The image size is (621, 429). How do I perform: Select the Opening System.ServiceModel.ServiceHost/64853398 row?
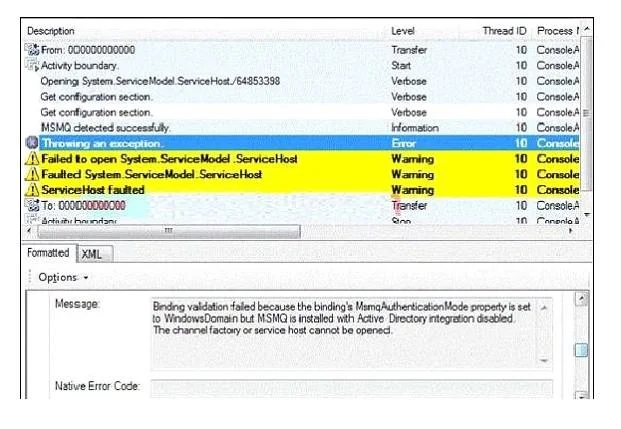tap(303, 81)
